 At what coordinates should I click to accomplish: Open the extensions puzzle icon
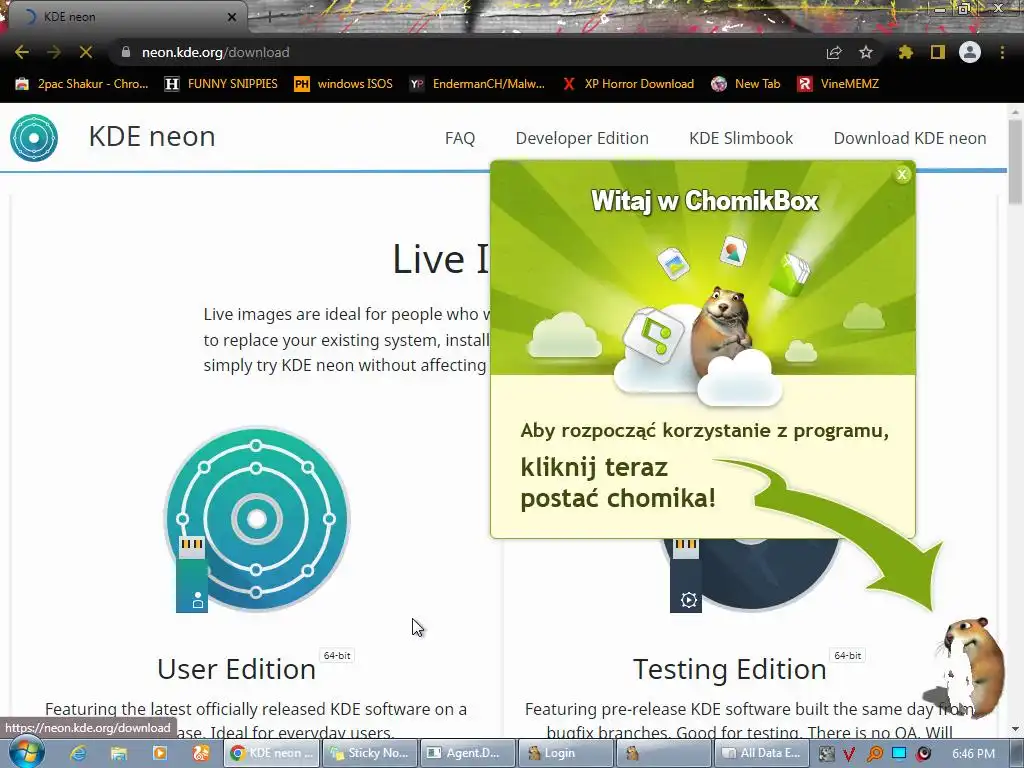[906, 52]
